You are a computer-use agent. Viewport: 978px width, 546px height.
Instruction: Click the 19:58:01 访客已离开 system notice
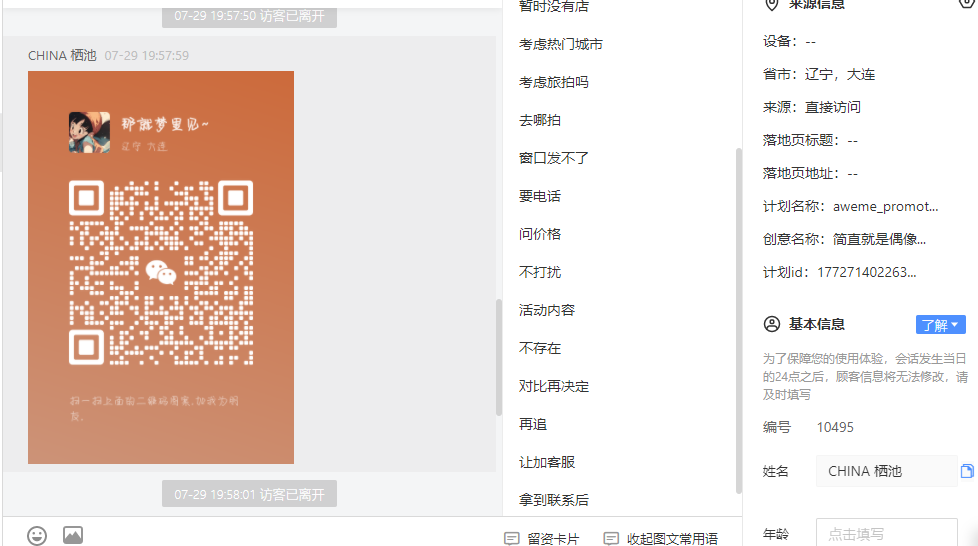pyautogui.click(x=249, y=494)
